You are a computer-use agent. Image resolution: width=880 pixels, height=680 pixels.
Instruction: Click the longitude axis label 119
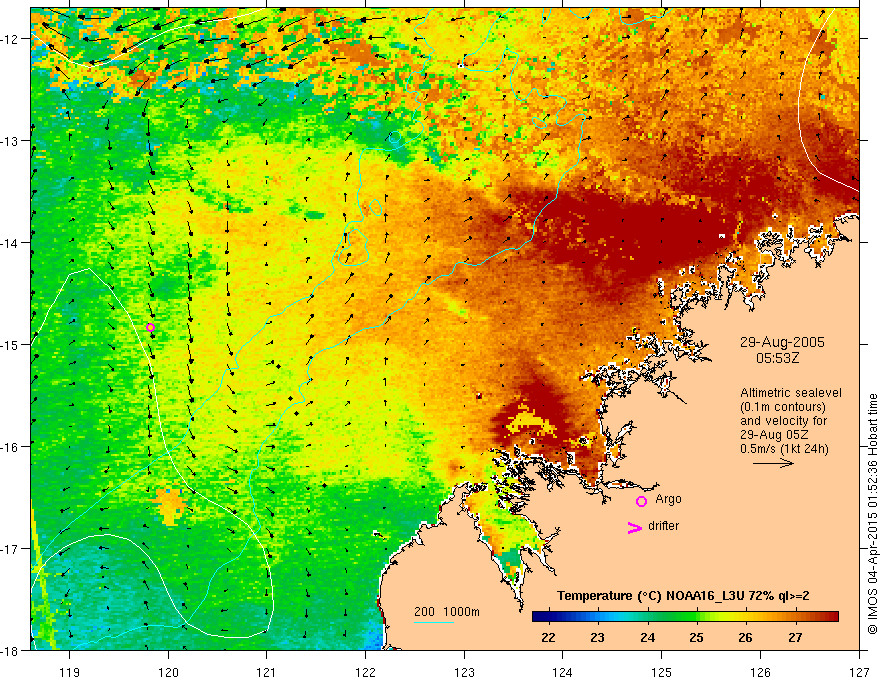70,672
